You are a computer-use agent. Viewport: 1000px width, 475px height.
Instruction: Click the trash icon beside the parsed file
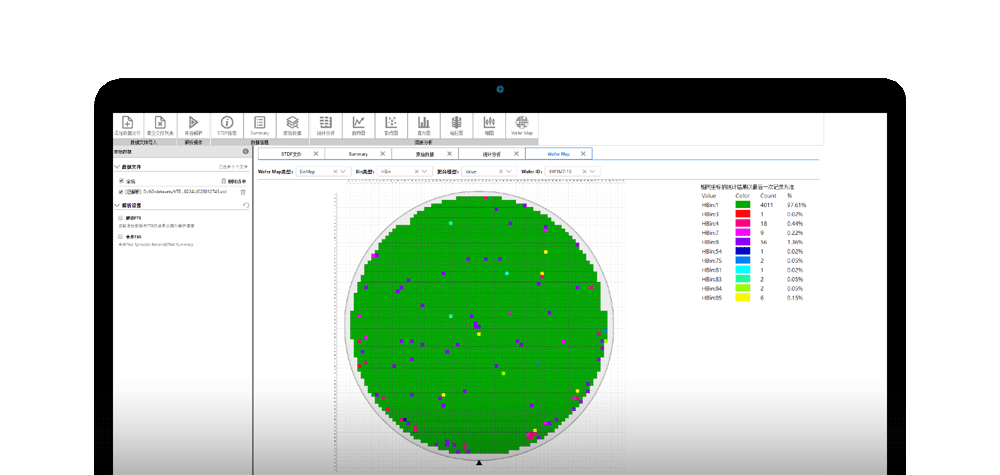click(242, 191)
